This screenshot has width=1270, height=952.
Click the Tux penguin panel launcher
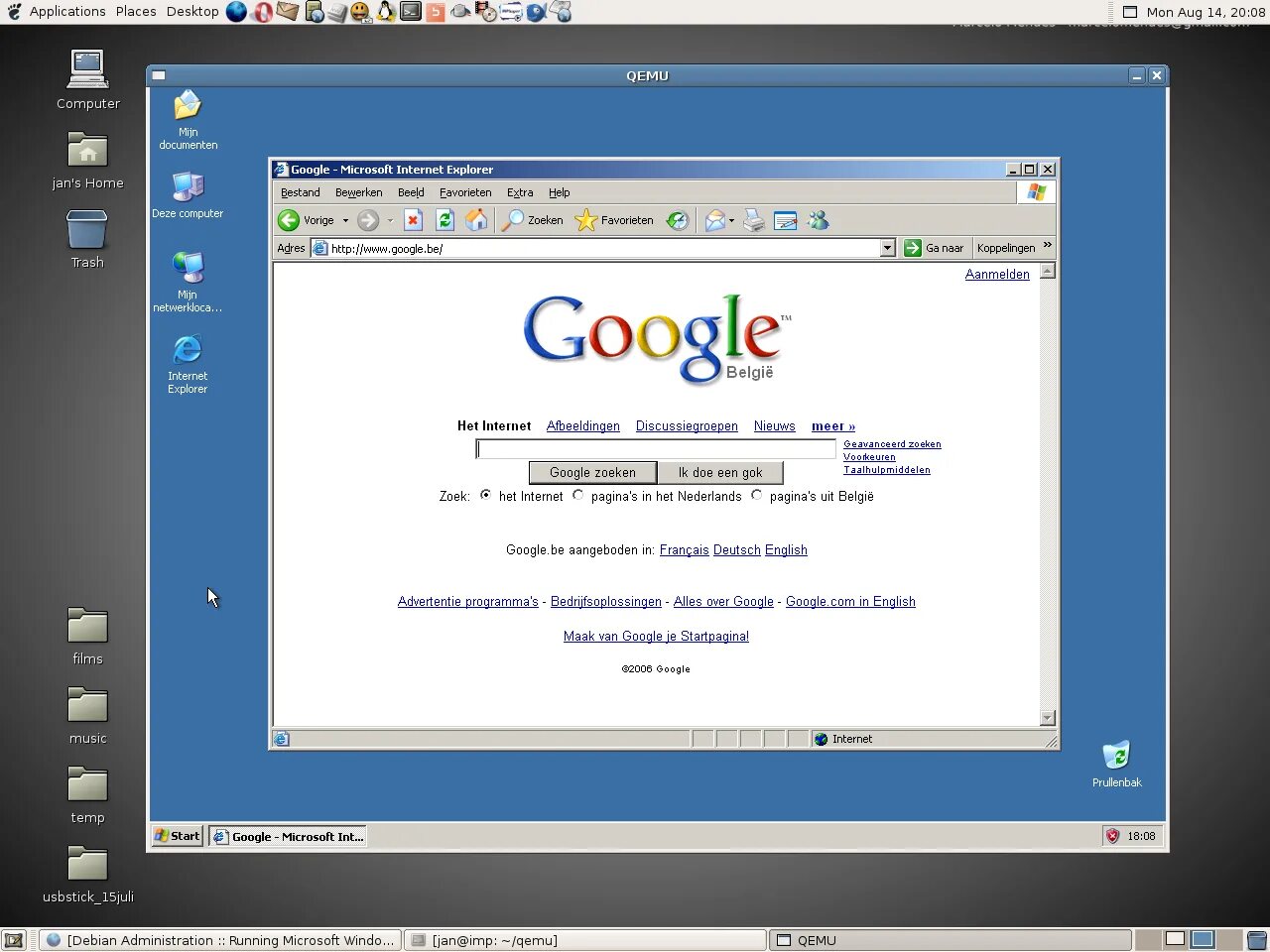(x=385, y=12)
